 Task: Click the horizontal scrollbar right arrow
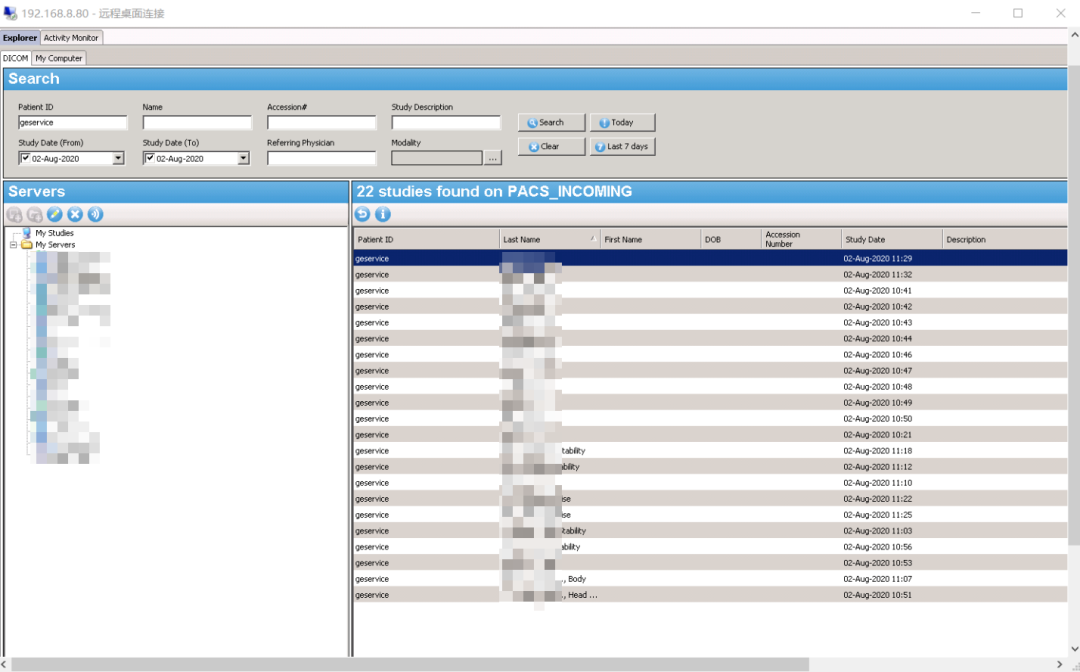1060,664
